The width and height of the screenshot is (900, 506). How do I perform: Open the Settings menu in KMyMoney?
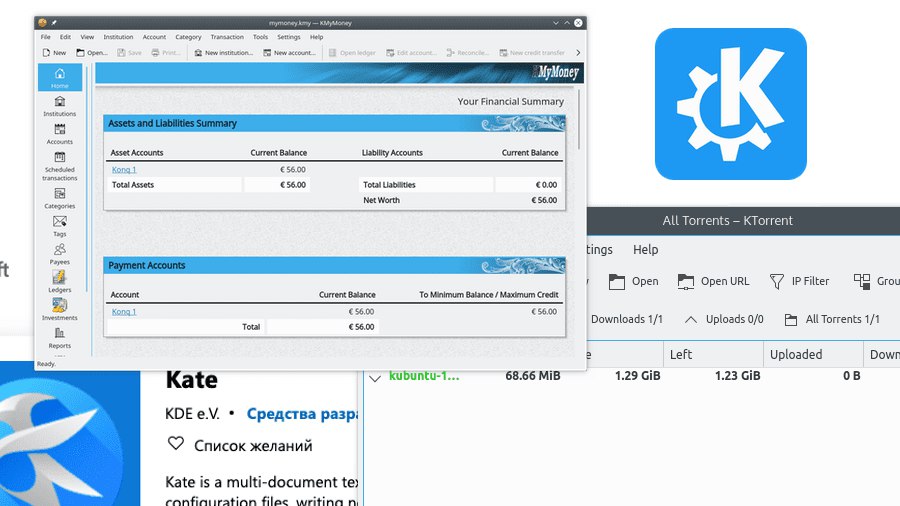click(289, 37)
